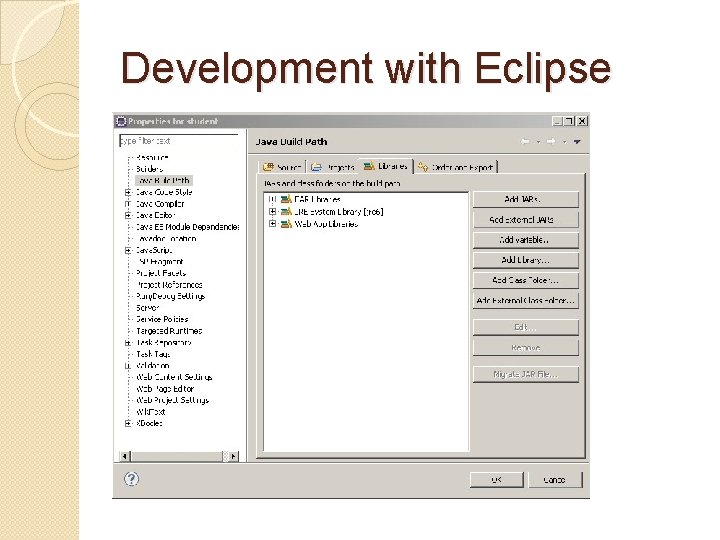Confirm with the OK button
Image resolution: width=720 pixels, height=540 pixels.
(496, 480)
